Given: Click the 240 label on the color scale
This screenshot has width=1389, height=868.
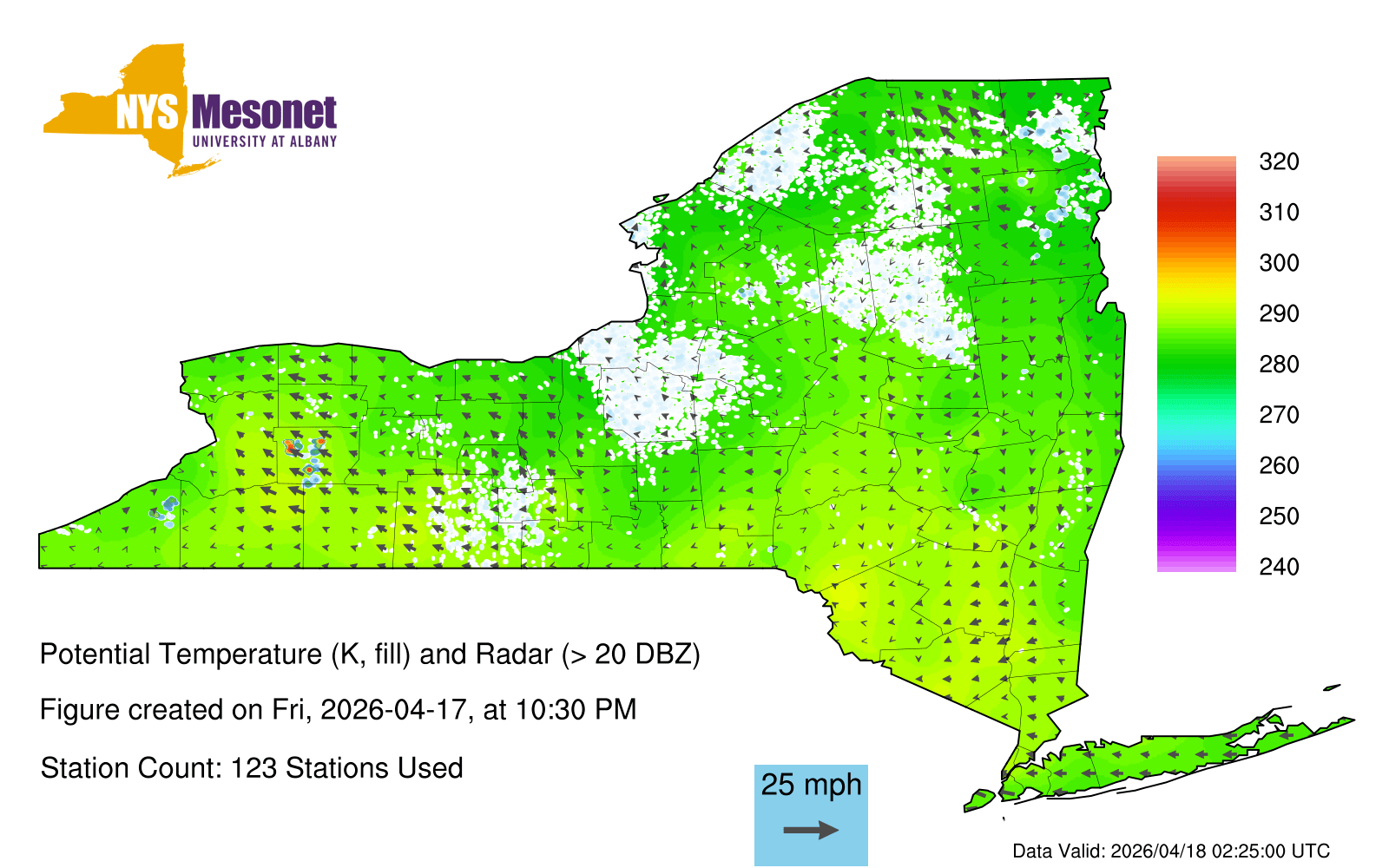Looking at the screenshot, I should point(1279,567).
